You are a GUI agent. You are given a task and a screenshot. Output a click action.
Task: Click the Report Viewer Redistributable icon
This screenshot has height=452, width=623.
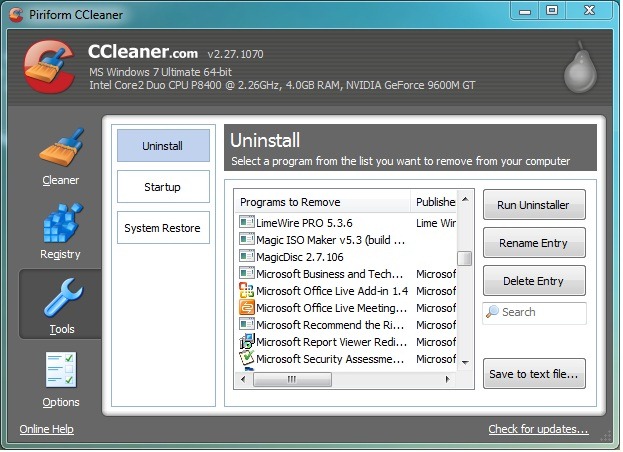click(246, 342)
